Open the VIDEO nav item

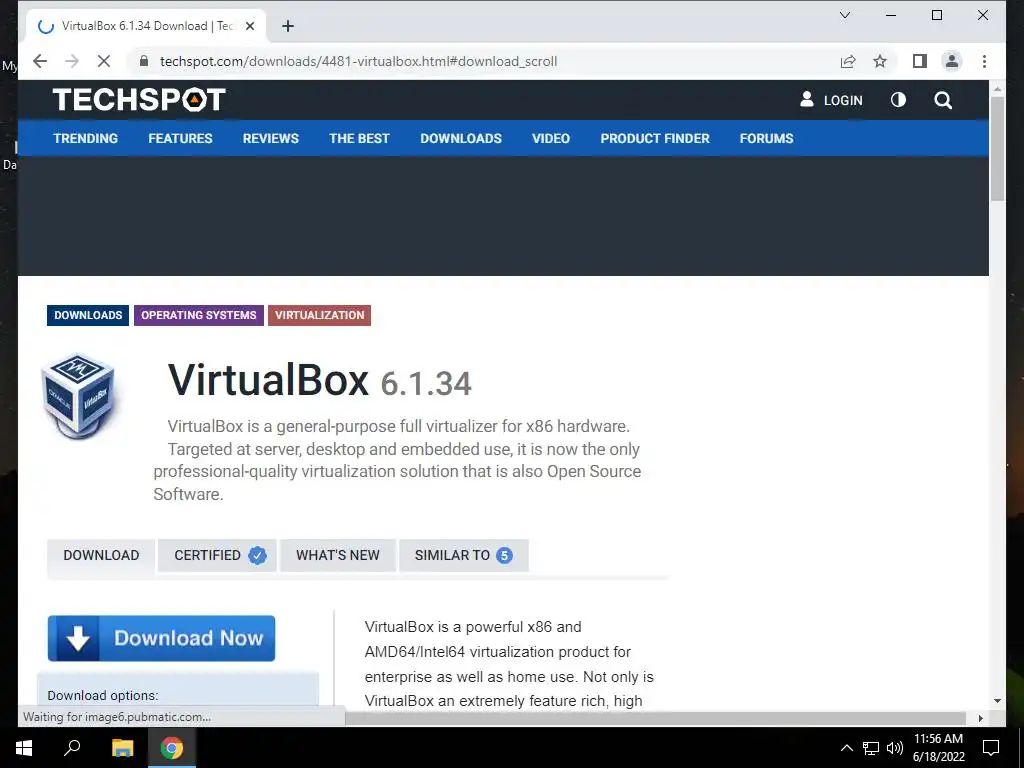(x=551, y=138)
